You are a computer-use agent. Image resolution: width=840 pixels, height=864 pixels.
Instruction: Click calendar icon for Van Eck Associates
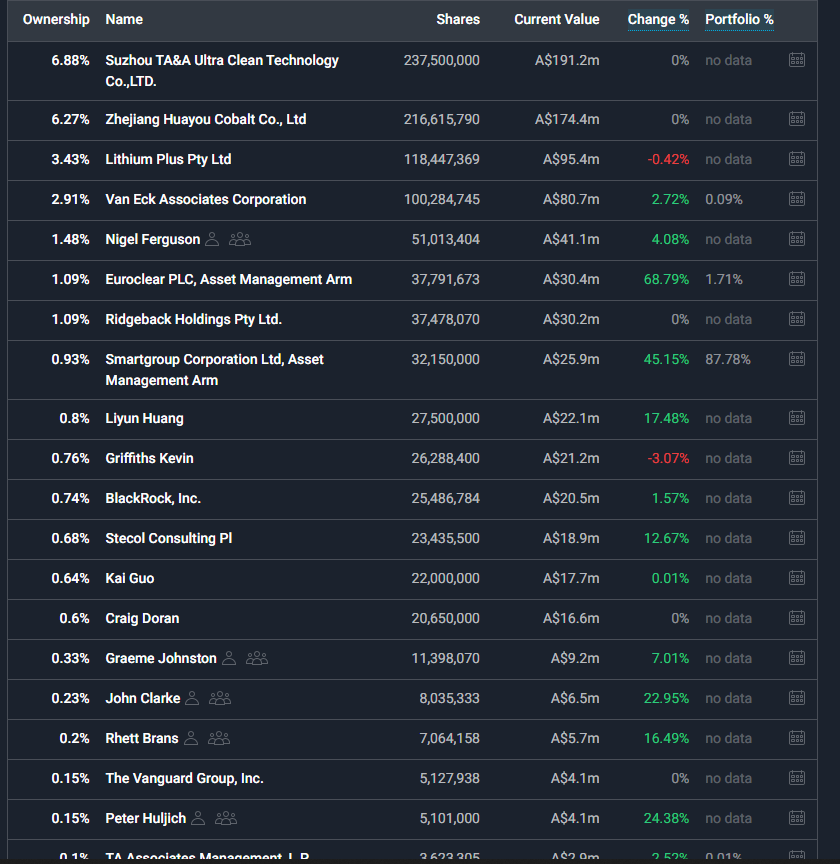(x=796, y=198)
